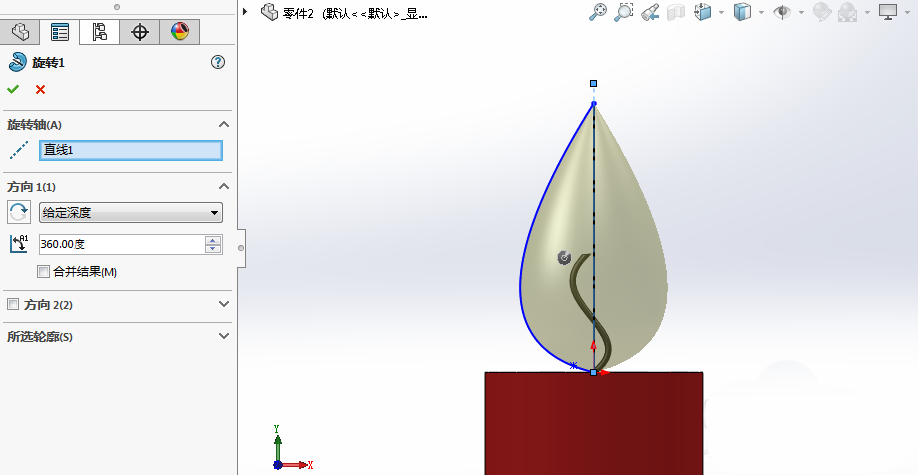918x475 pixels.
Task: Click the 旋转1 feature title
Action: click(48, 63)
